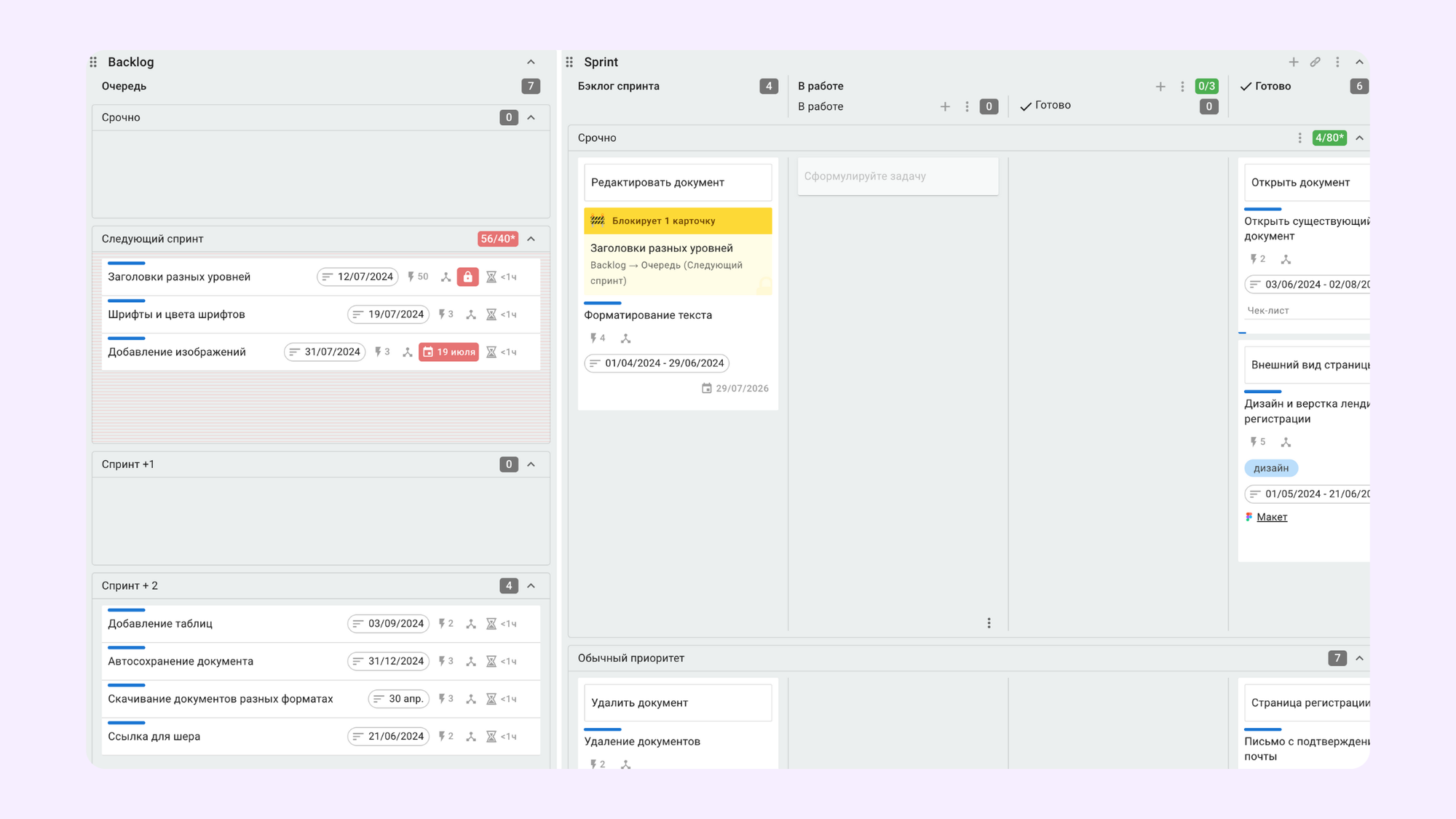Click the дизайн tag label
The image size is (1456, 819).
pyautogui.click(x=1270, y=468)
